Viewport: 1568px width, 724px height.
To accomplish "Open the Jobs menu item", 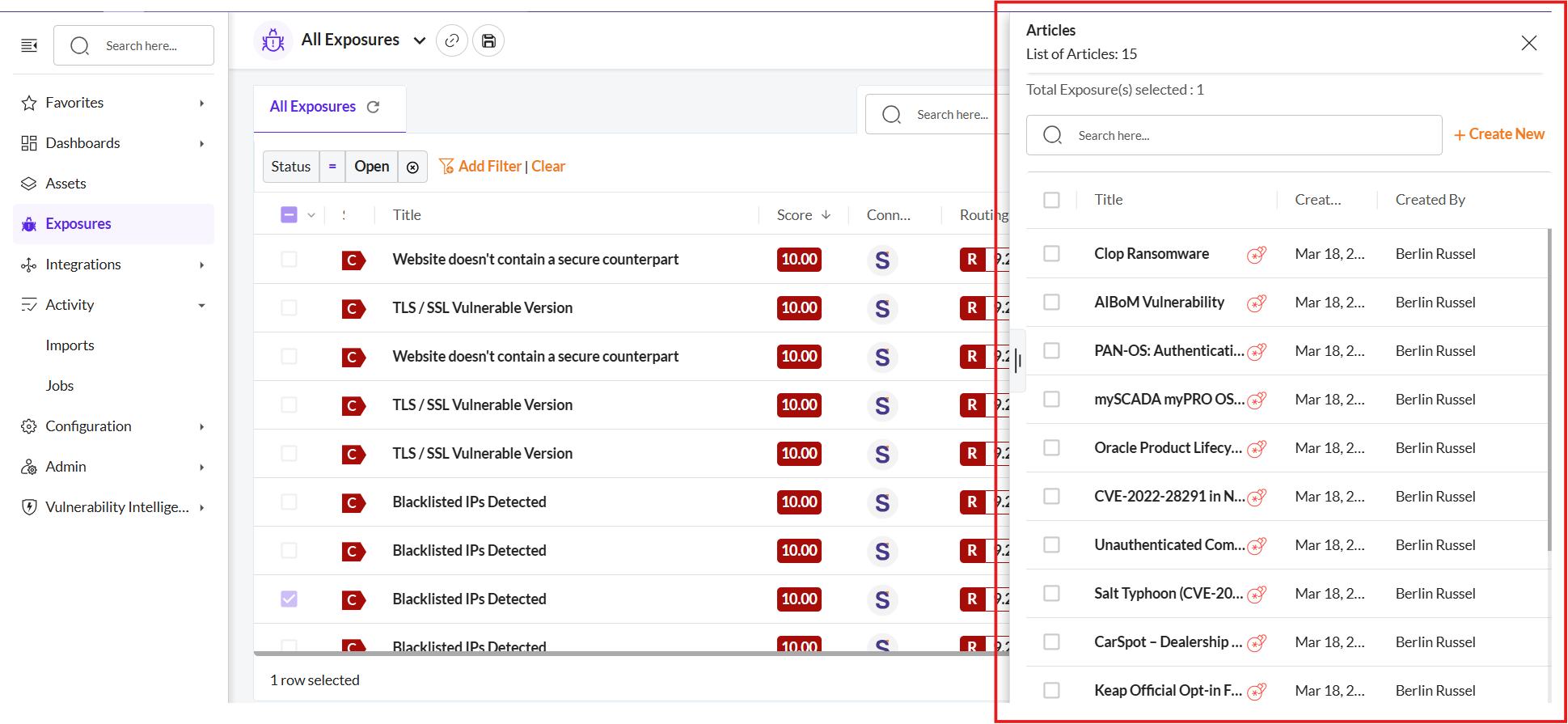I will click(60, 386).
